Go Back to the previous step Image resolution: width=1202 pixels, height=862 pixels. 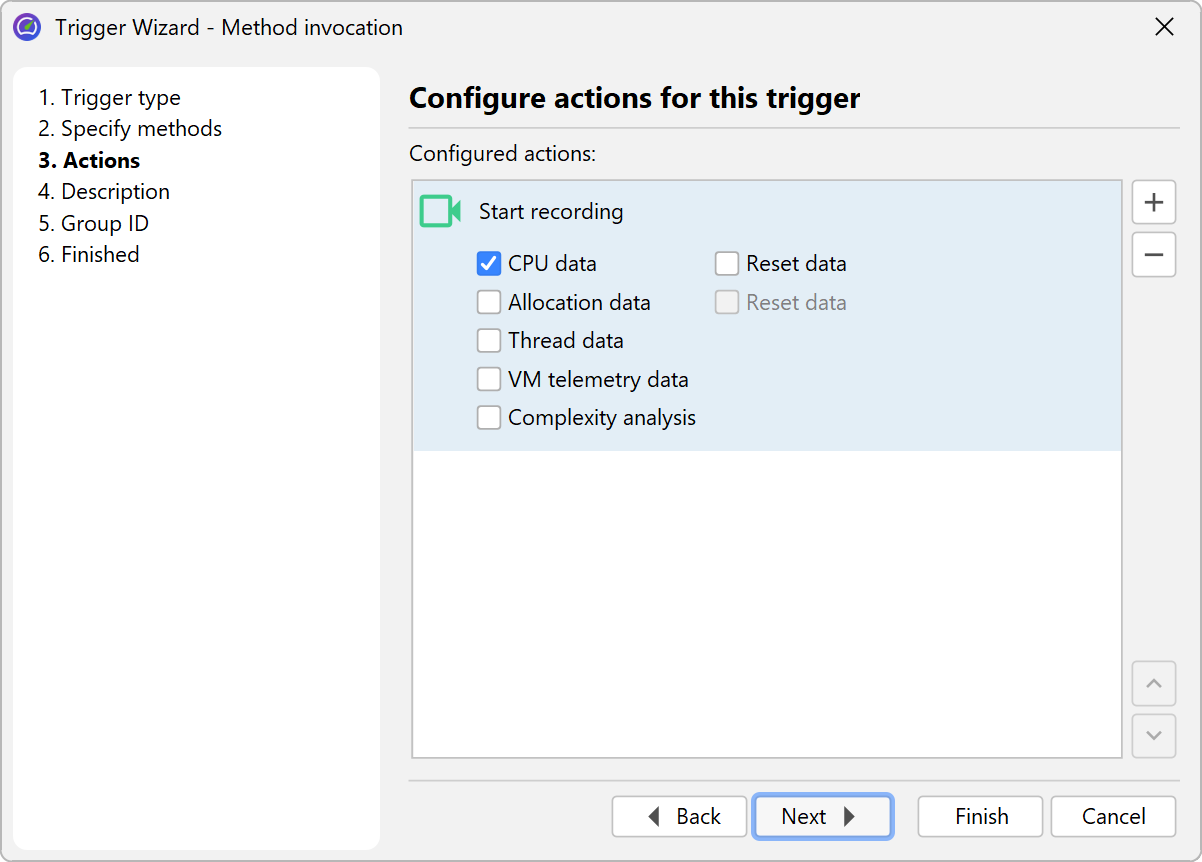pos(680,817)
